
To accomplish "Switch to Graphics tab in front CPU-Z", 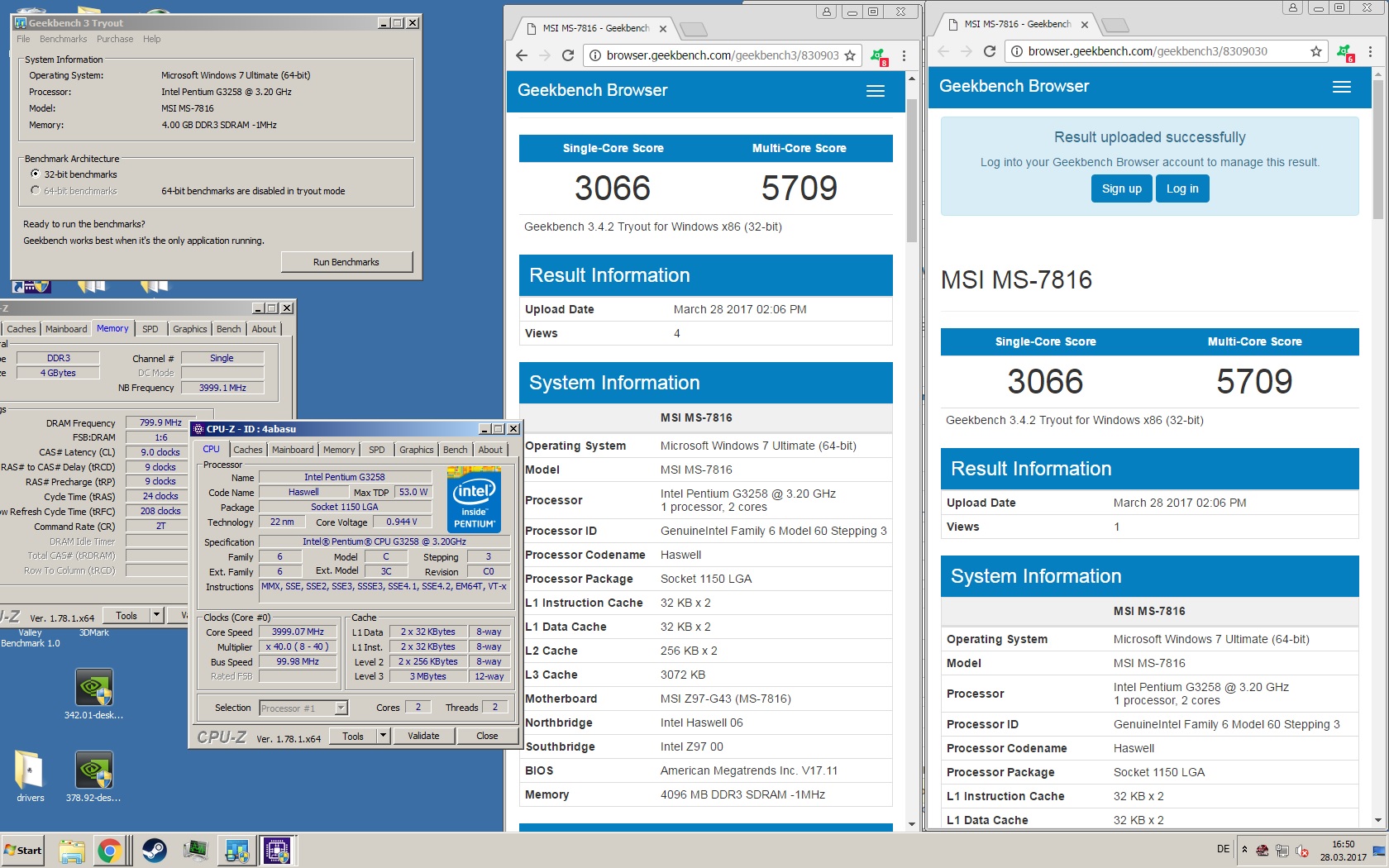I will [x=416, y=450].
